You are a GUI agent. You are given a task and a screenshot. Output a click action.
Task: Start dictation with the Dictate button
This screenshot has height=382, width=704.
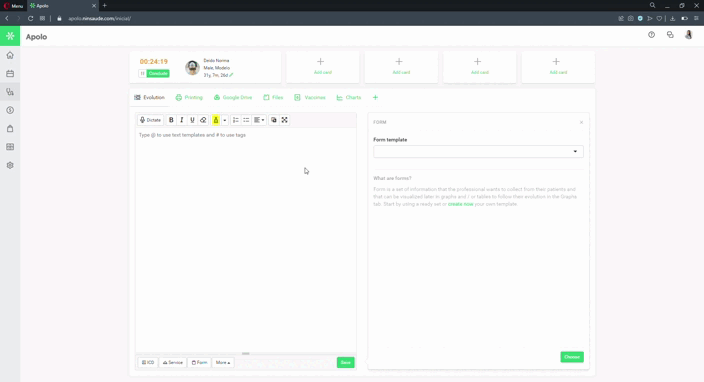tap(150, 120)
